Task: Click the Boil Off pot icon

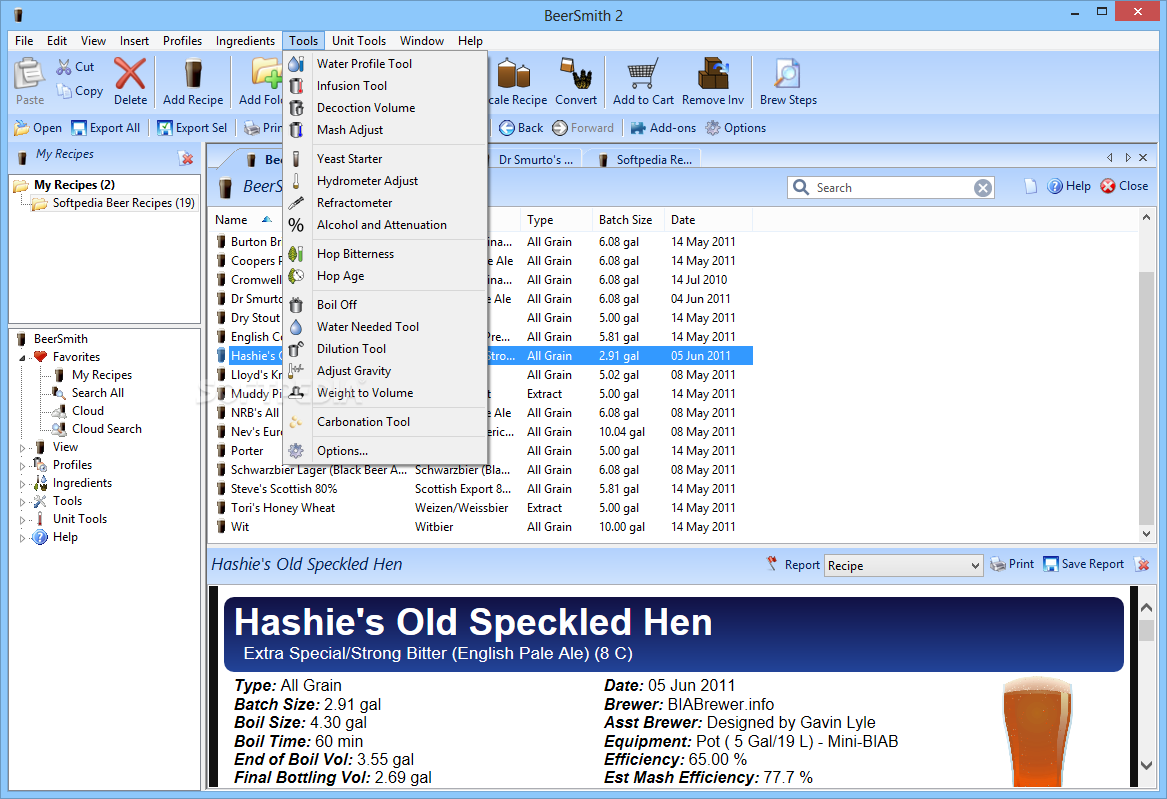Action: click(x=296, y=305)
